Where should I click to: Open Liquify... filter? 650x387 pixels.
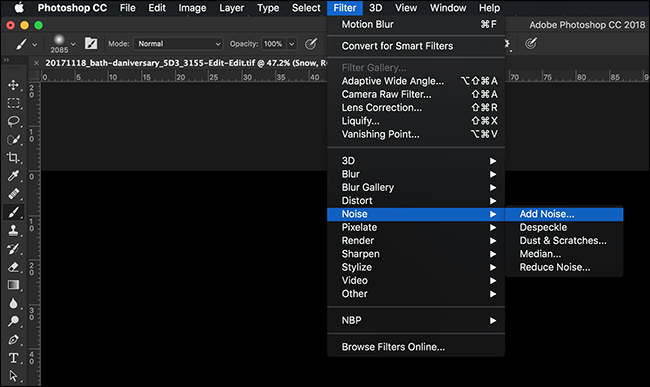point(416,121)
